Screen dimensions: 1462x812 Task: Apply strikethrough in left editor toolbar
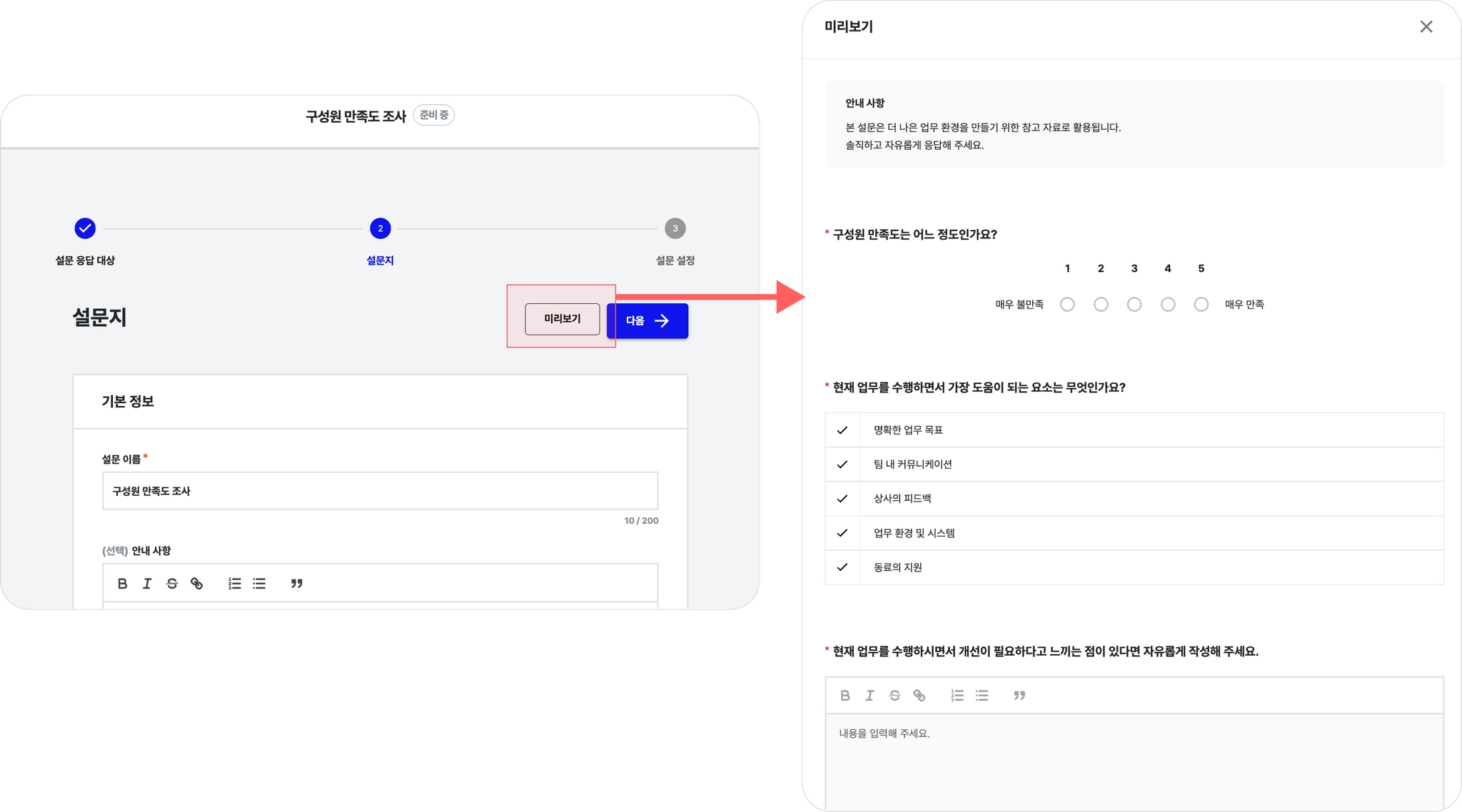[x=172, y=584]
